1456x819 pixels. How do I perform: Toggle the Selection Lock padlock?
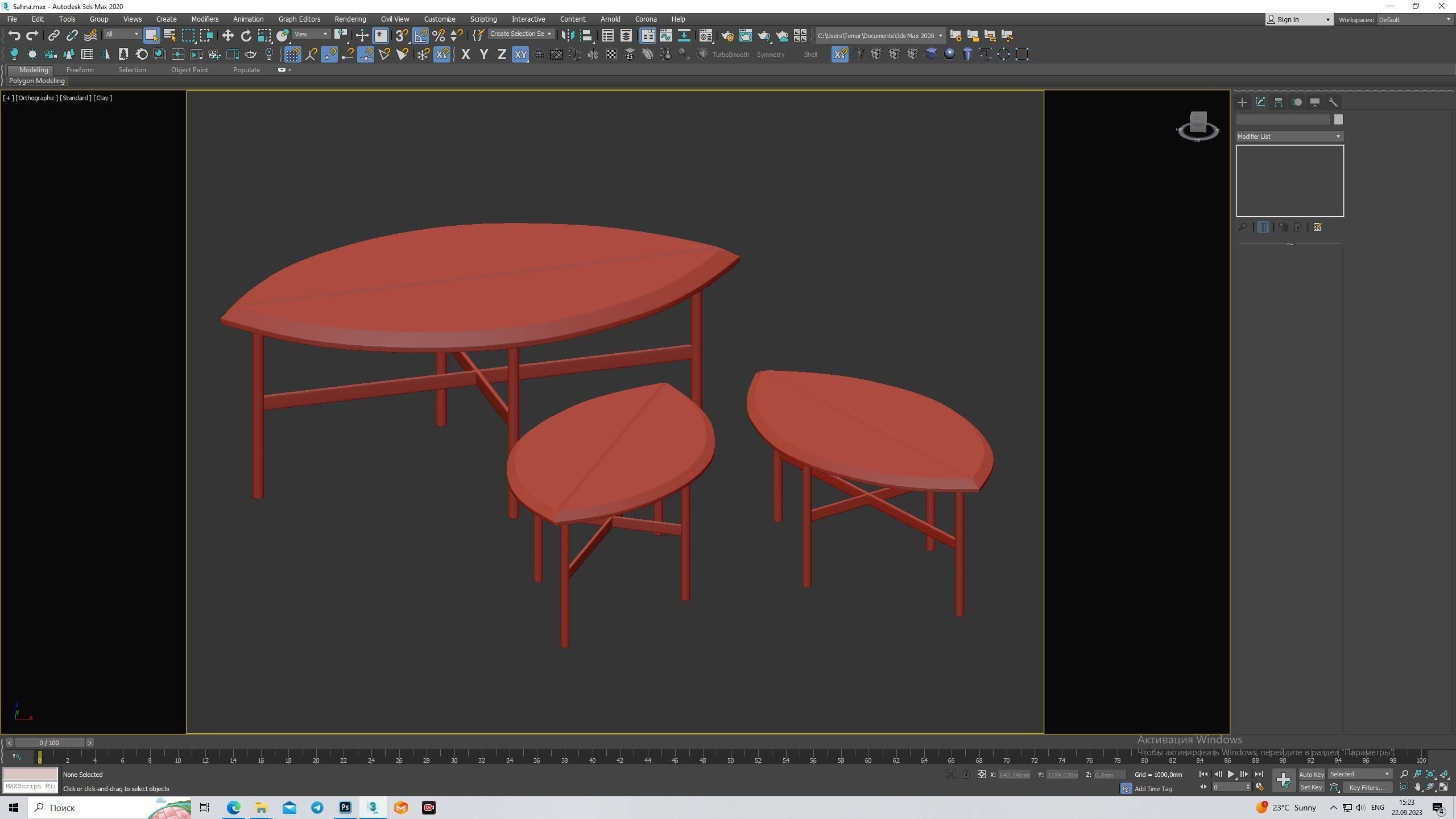pos(966,774)
